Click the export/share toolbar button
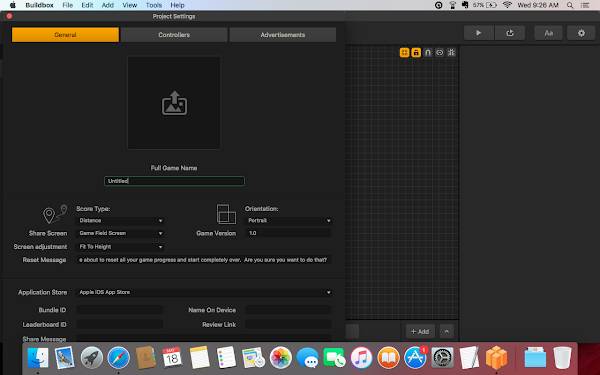Screen dimensions: 600x375 [x=510, y=33]
